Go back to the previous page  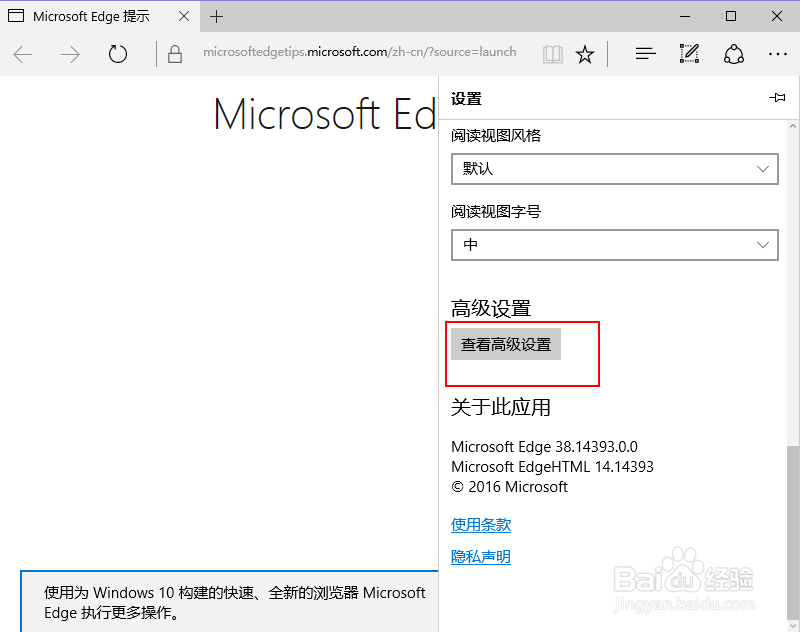point(23,54)
